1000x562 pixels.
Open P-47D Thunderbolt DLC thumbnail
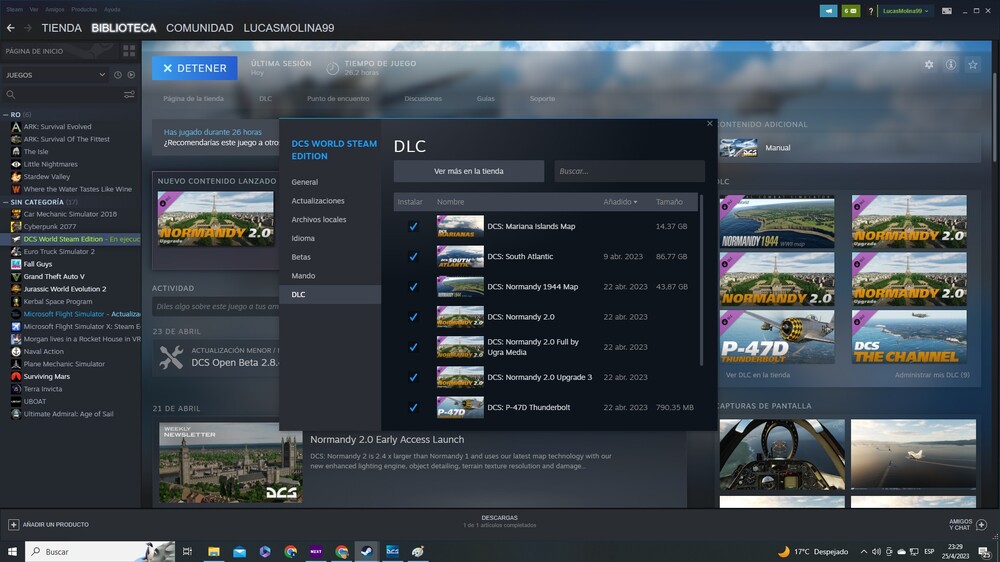(x=777, y=337)
